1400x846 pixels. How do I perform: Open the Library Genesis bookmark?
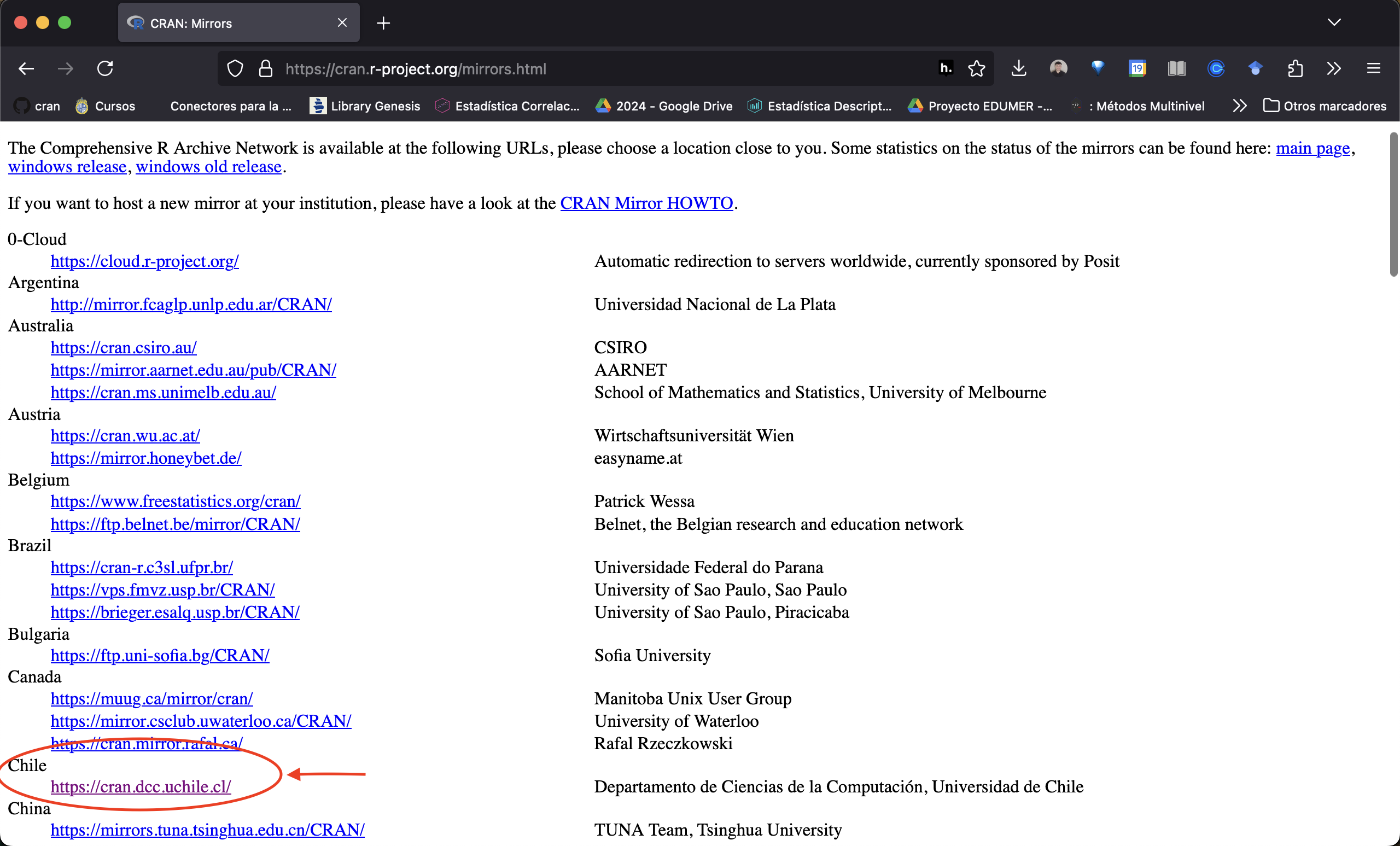coord(365,106)
